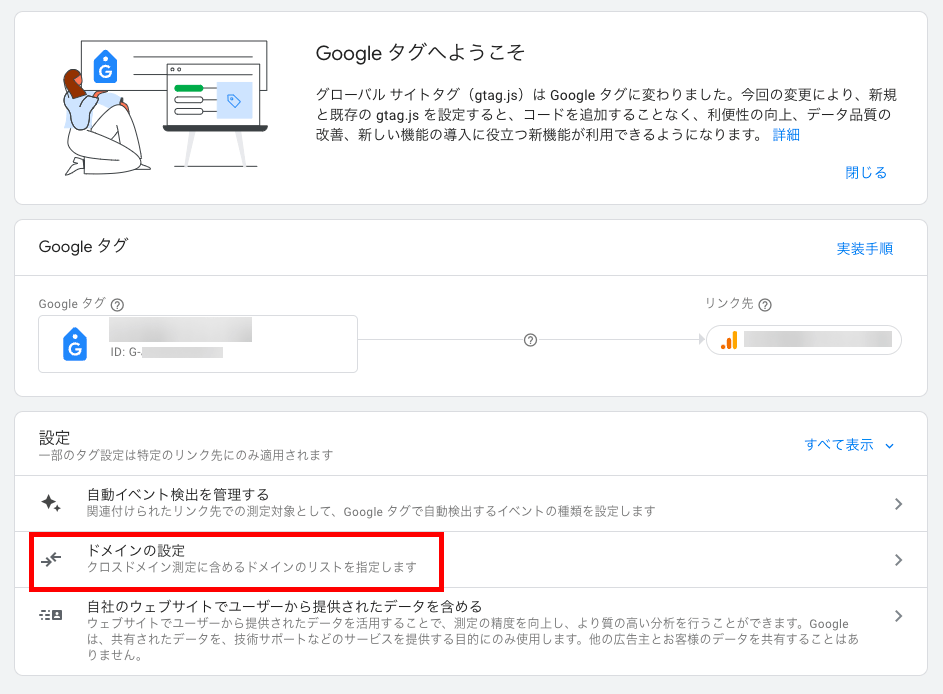Viewport: 943px width, 694px height.
Task: Click the help icon on the tag connector line
Action: click(x=530, y=340)
